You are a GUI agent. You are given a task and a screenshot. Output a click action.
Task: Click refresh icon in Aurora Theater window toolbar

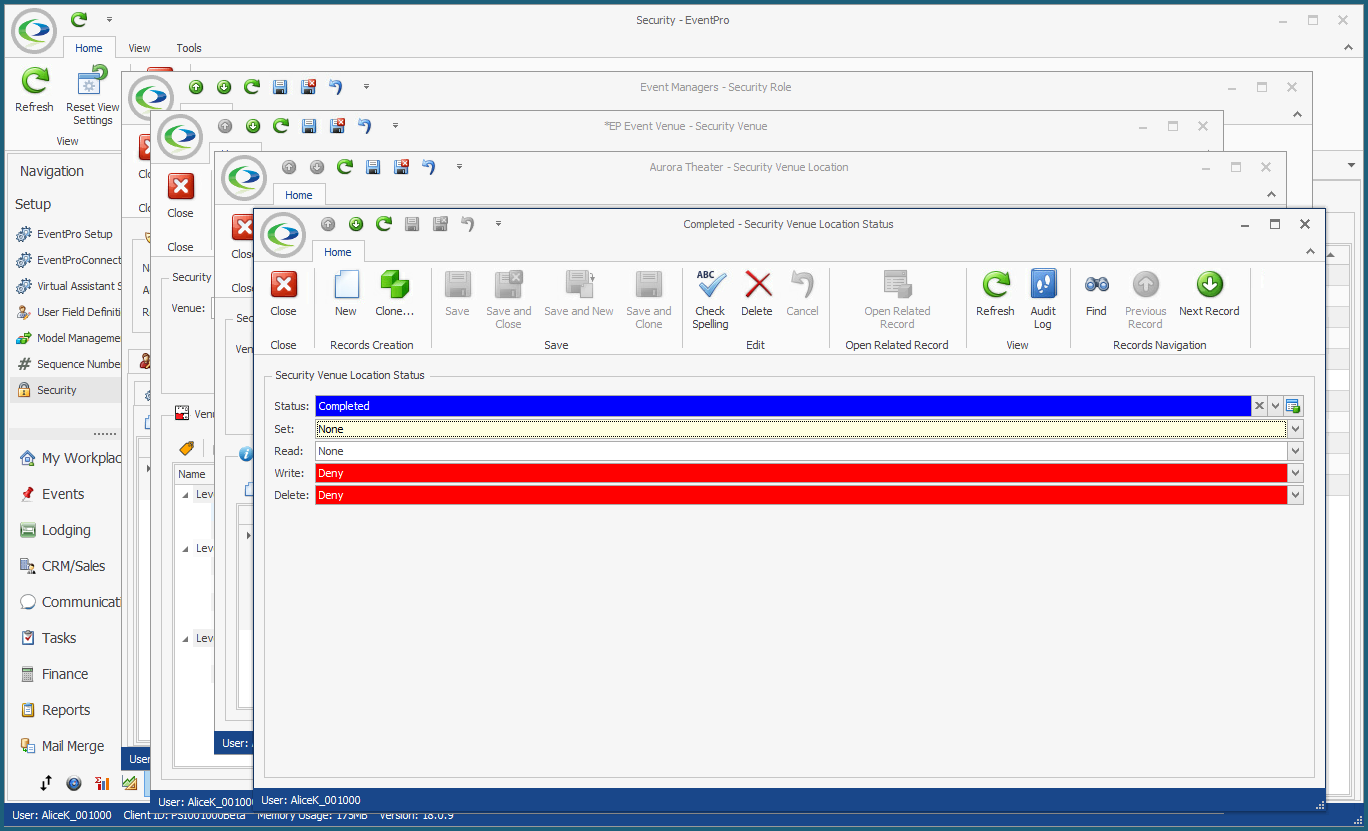(345, 167)
